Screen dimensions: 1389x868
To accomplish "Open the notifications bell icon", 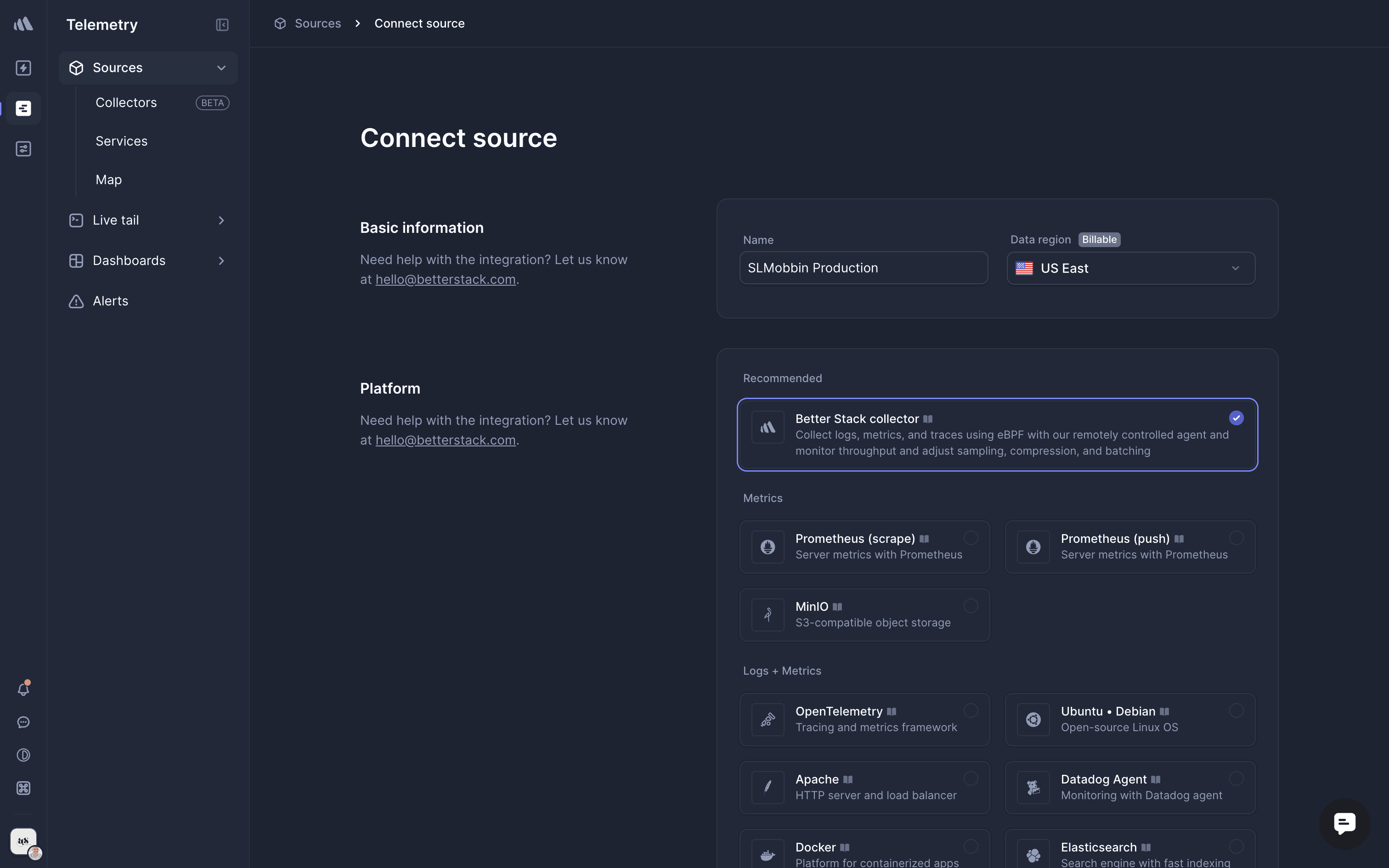I will click(x=23, y=689).
